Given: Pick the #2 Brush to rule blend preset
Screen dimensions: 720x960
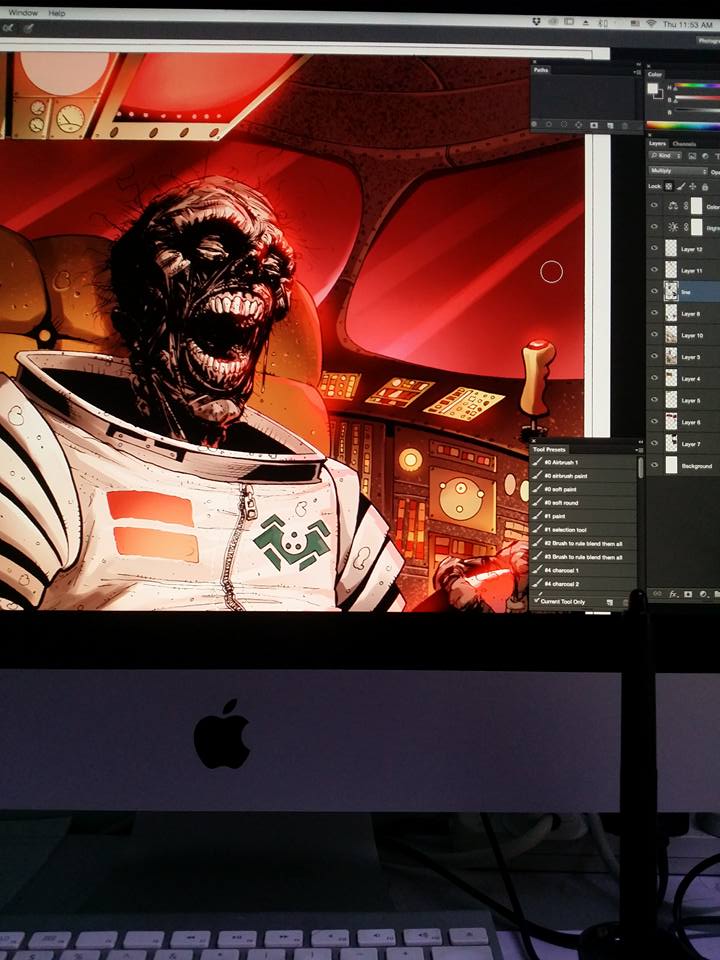Looking at the screenshot, I should click(x=583, y=543).
